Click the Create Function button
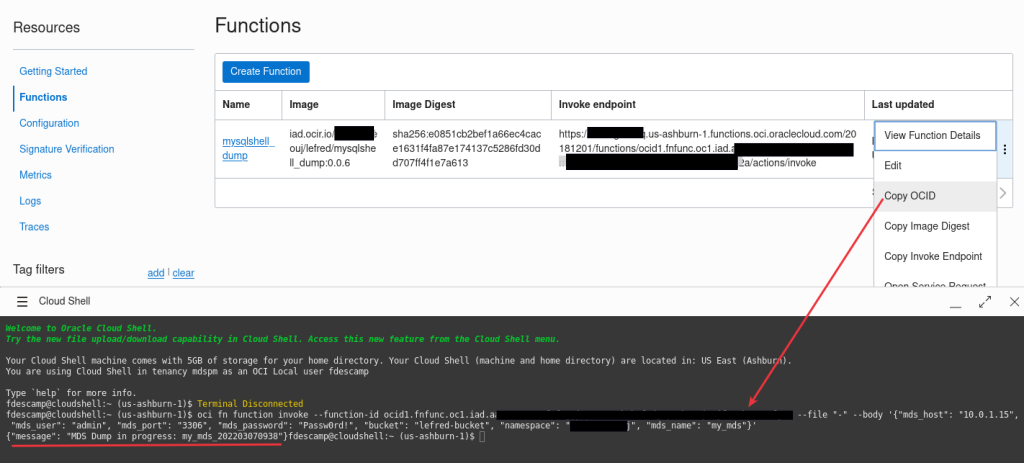Image resolution: width=1024 pixels, height=463 pixels. (266, 71)
